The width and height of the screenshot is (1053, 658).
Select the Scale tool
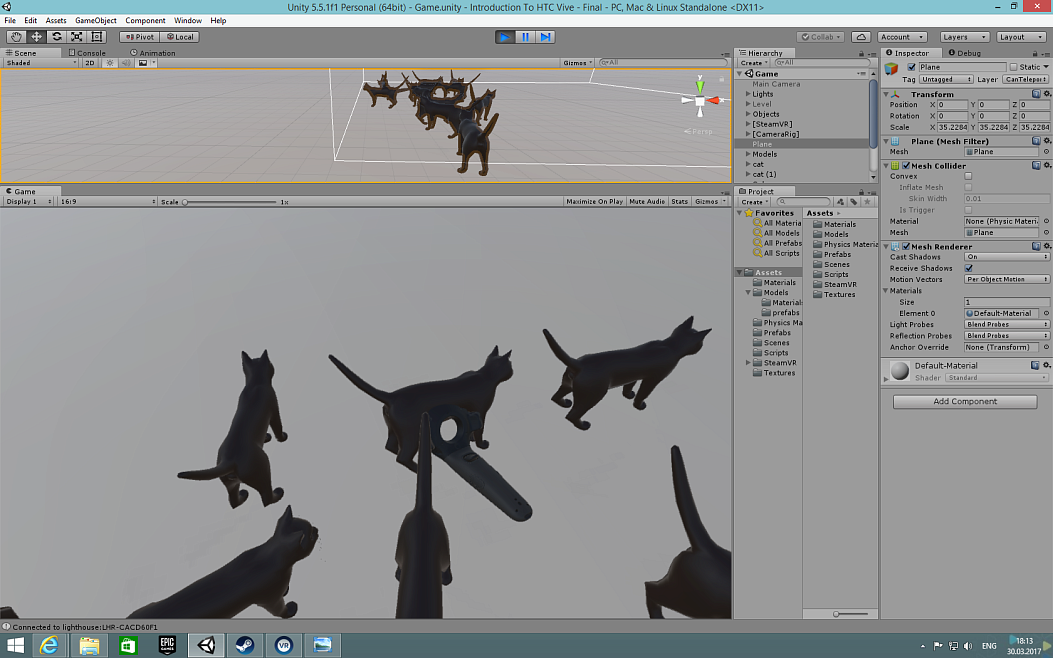coord(76,37)
